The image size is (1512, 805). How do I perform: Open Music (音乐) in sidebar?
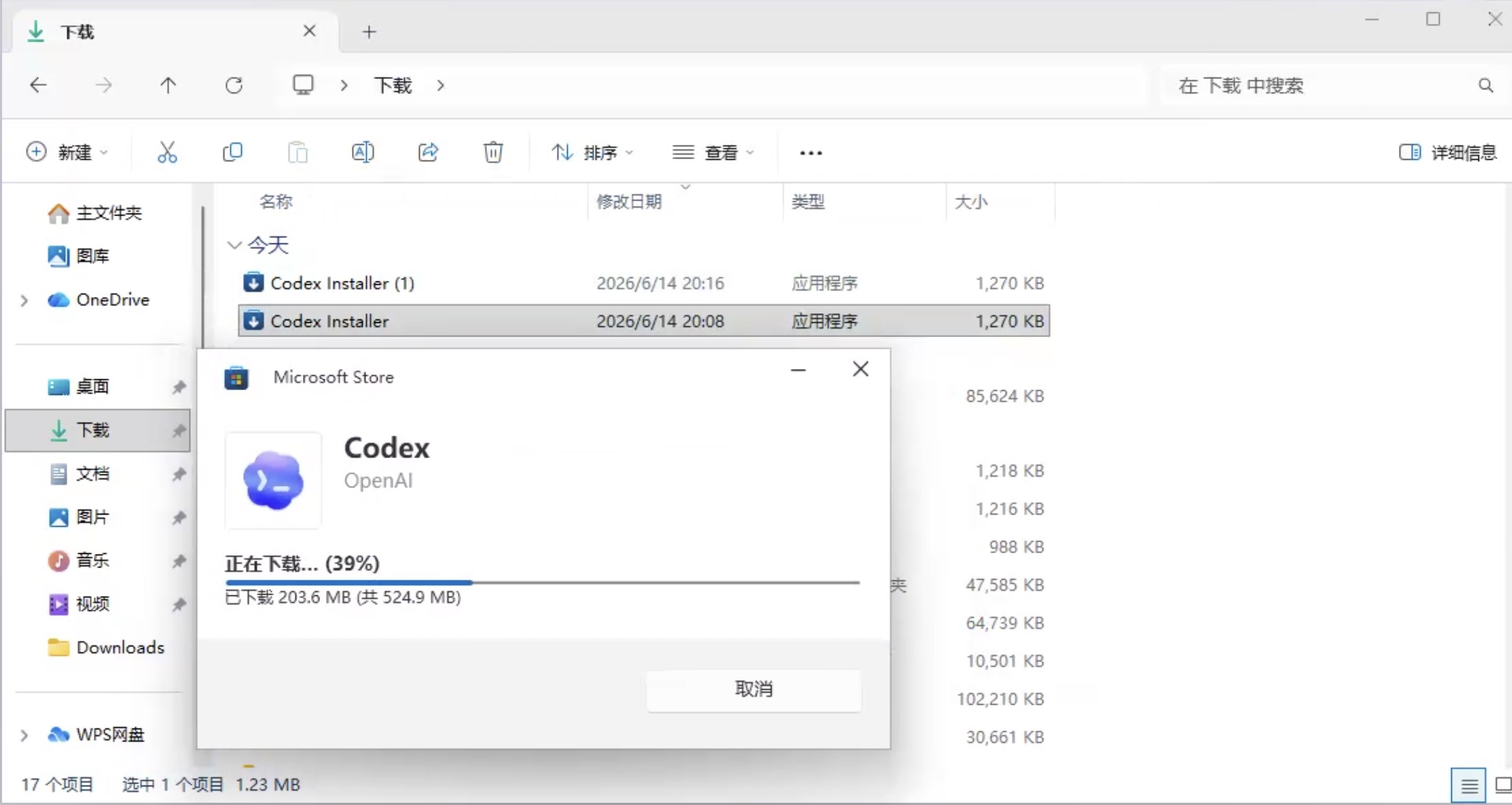click(x=79, y=561)
